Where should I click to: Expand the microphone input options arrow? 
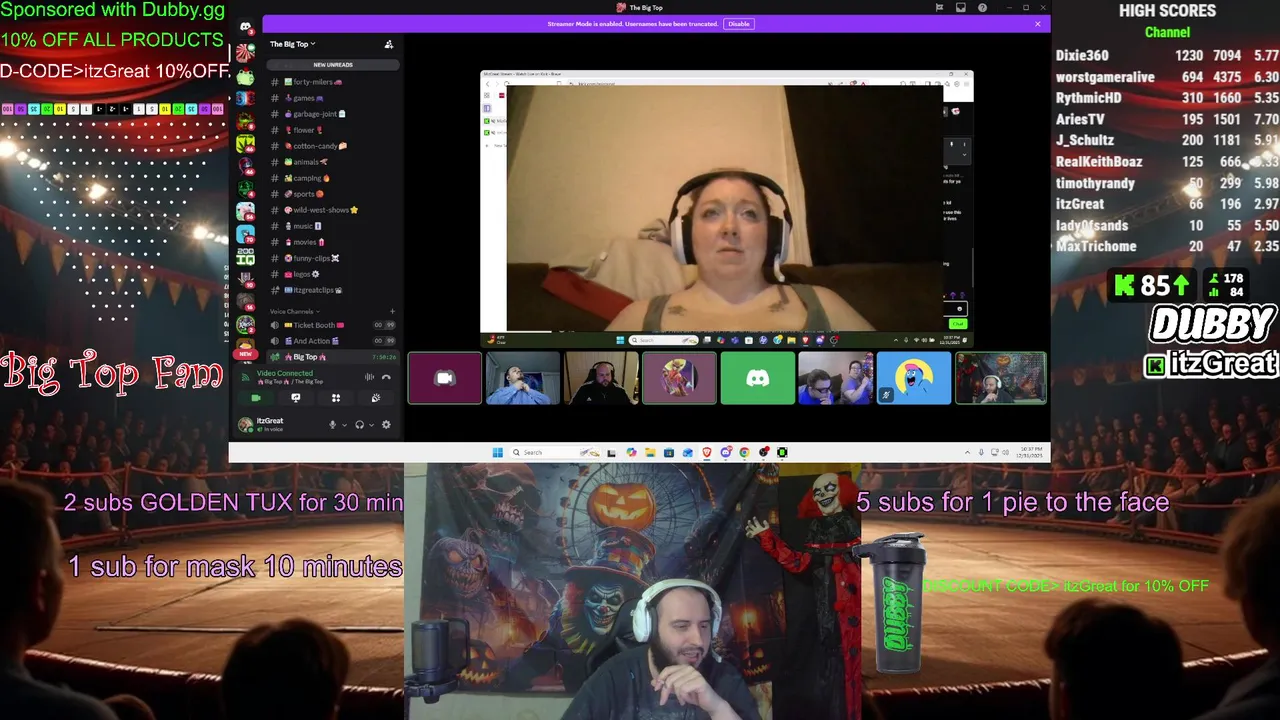(x=344, y=425)
